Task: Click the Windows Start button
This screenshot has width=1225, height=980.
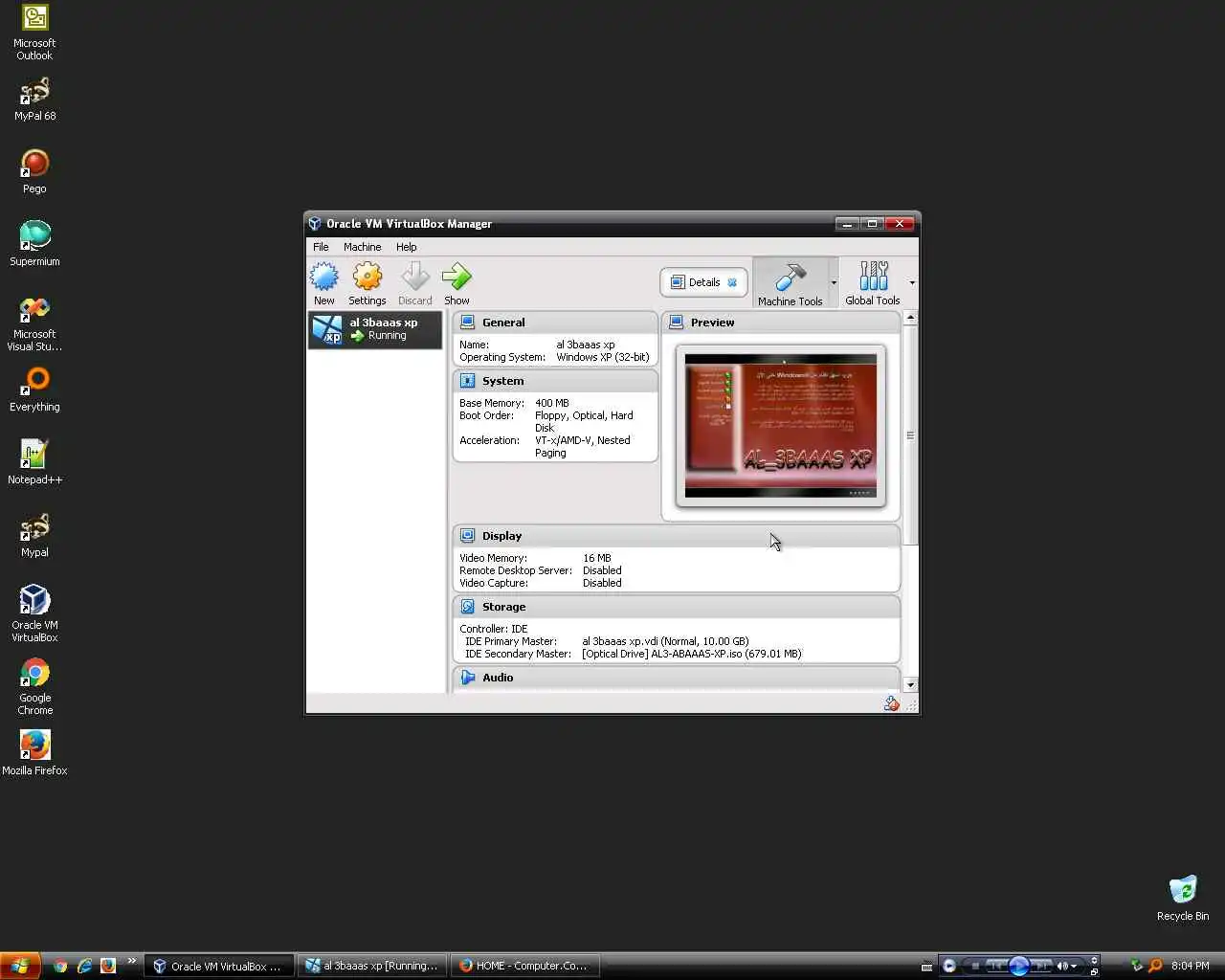Action: pos(20,966)
